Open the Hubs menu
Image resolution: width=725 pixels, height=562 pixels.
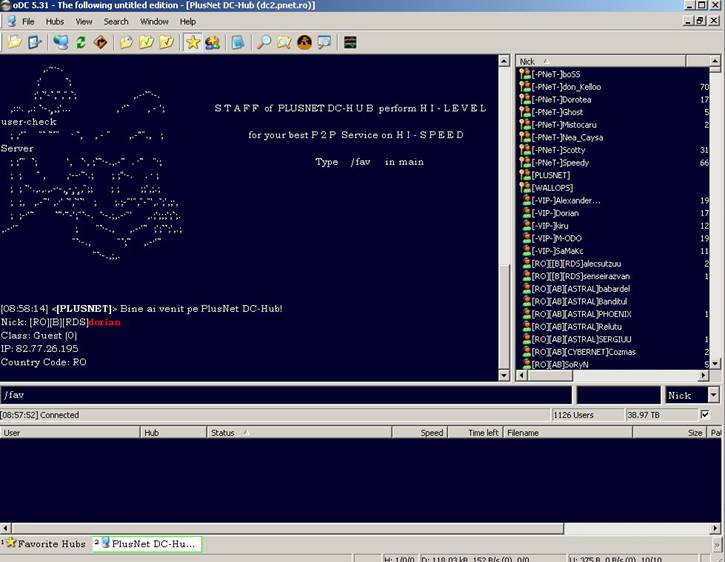point(55,21)
